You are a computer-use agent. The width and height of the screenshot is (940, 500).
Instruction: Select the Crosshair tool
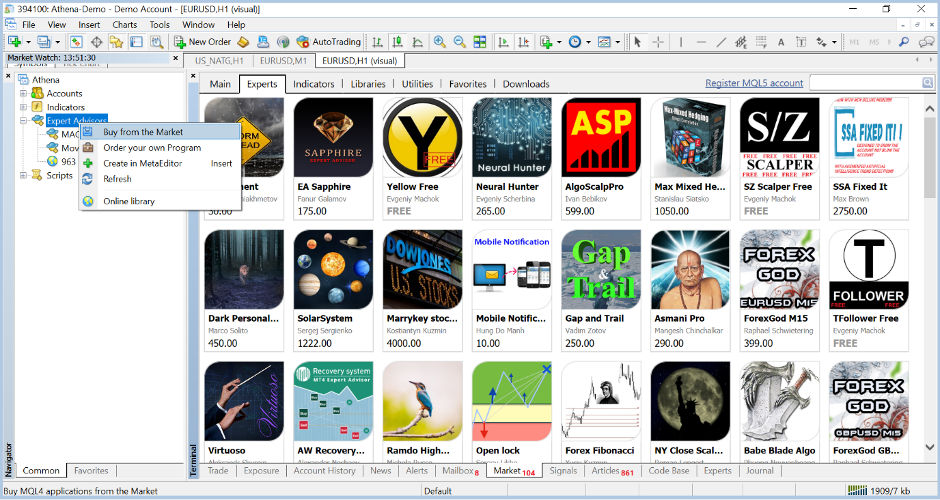[658, 42]
